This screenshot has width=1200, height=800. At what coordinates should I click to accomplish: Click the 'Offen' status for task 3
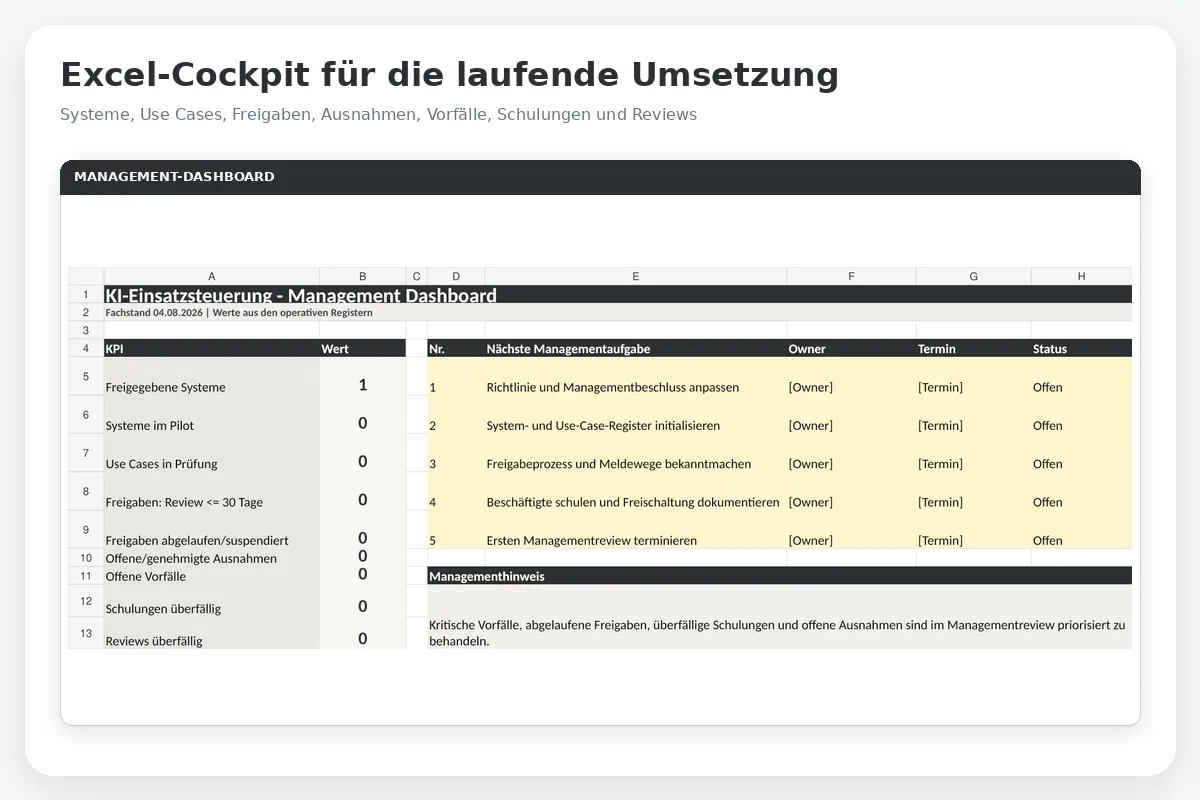[1081, 452]
